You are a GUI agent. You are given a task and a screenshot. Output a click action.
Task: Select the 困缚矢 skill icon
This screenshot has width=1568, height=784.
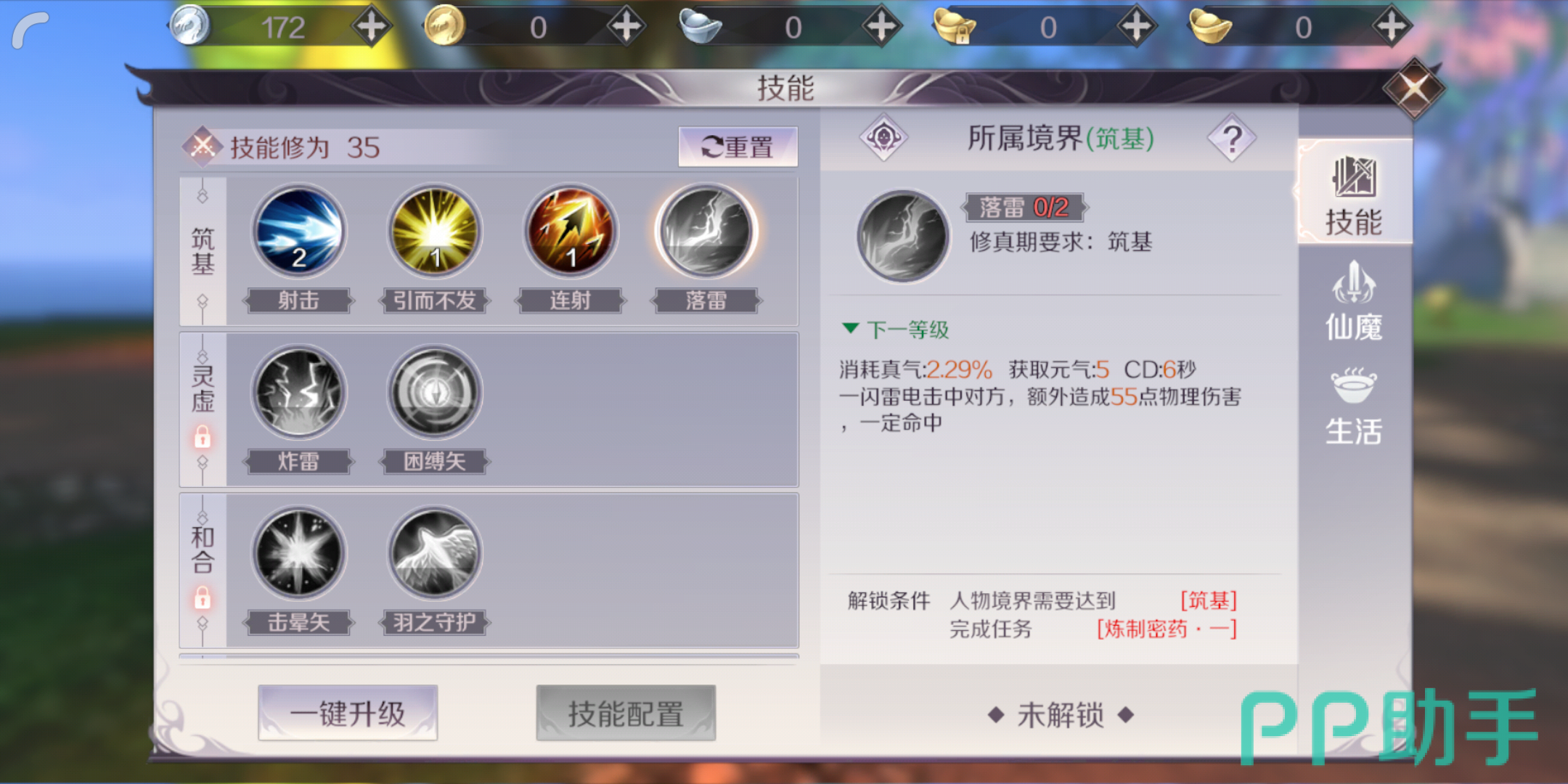[434, 393]
